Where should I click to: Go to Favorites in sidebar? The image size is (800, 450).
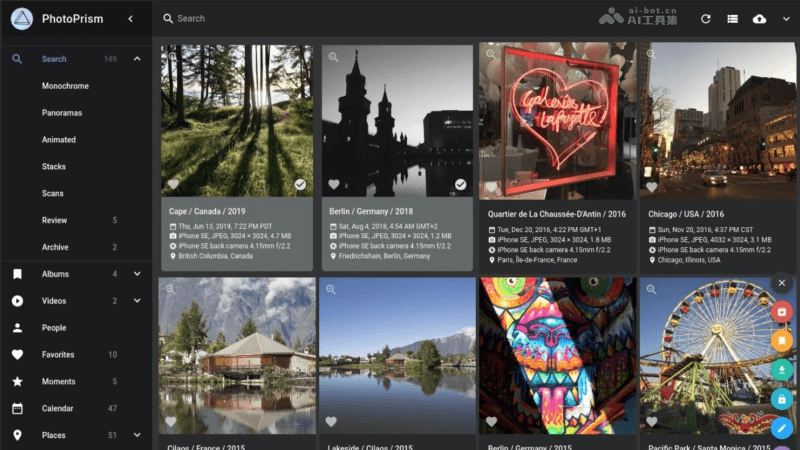point(58,355)
